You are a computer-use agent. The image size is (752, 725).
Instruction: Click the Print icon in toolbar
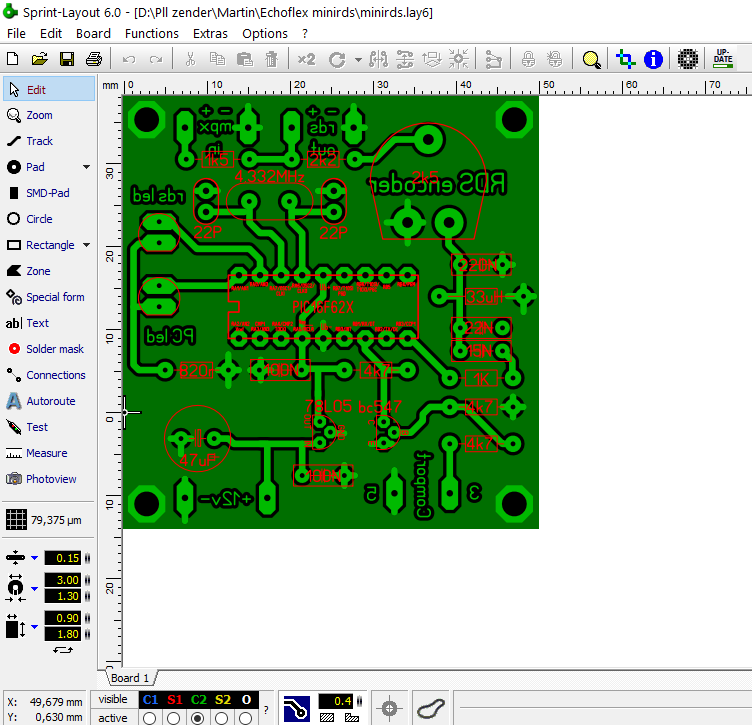pyautogui.click(x=94, y=60)
